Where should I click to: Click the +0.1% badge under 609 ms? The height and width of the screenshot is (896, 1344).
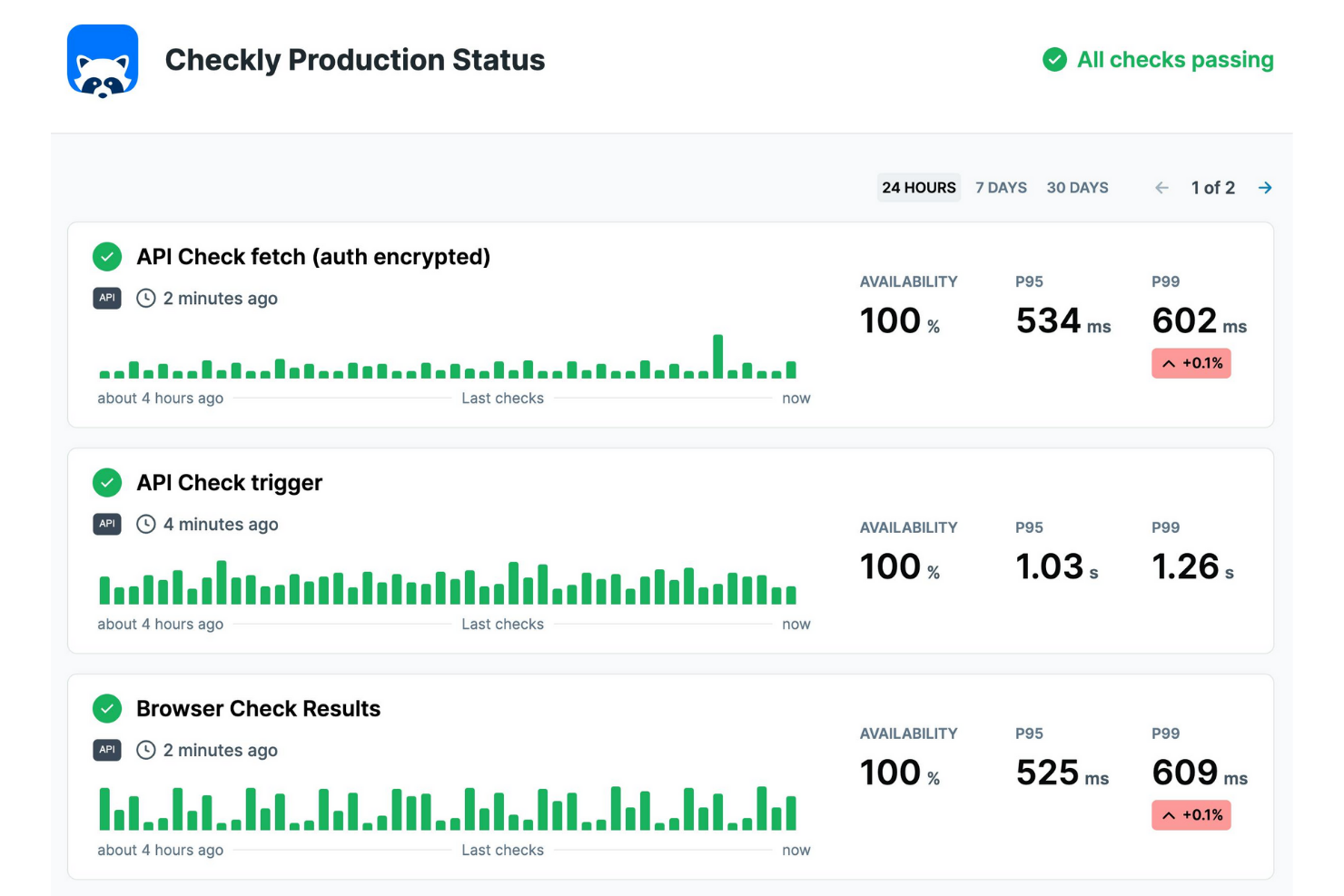click(x=1191, y=815)
